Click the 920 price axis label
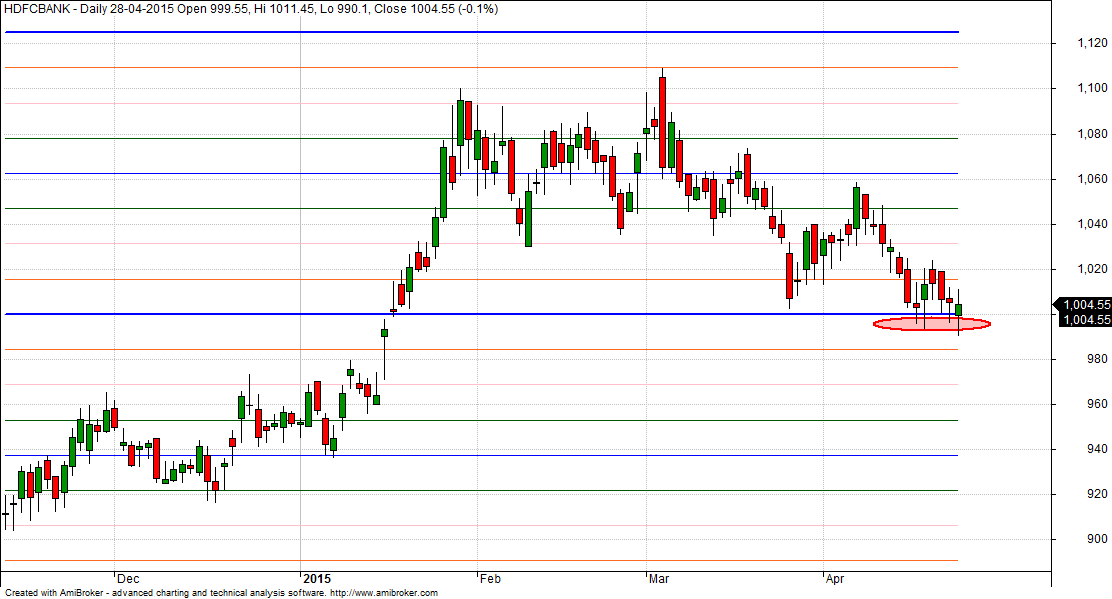1112x599 pixels. pos(1097,494)
